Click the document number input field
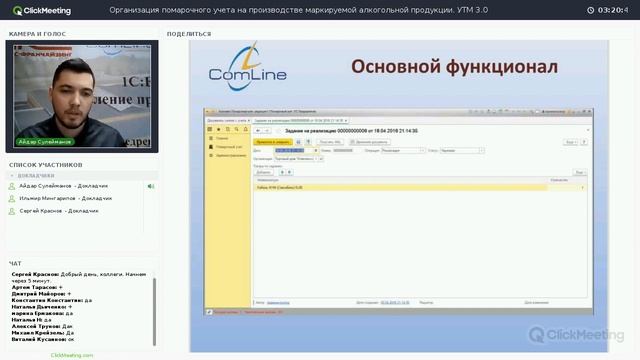640x360 pixels. [x=347, y=151]
